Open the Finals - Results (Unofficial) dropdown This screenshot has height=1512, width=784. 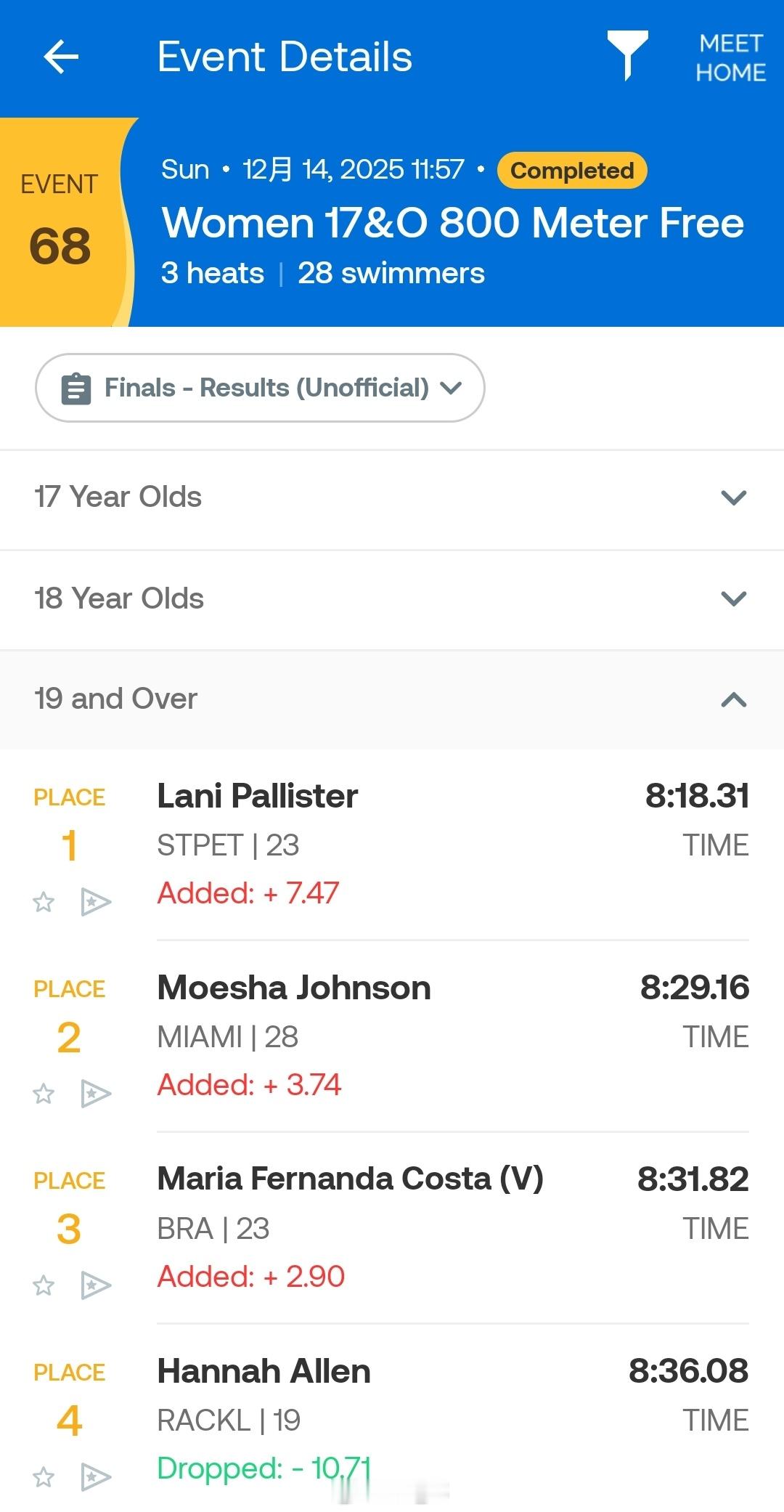[260, 389]
